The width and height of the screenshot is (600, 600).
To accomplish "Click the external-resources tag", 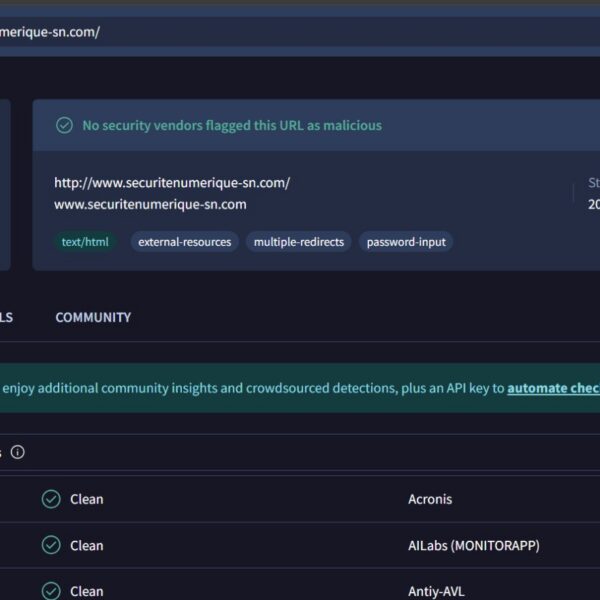I will pyautogui.click(x=184, y=242).
